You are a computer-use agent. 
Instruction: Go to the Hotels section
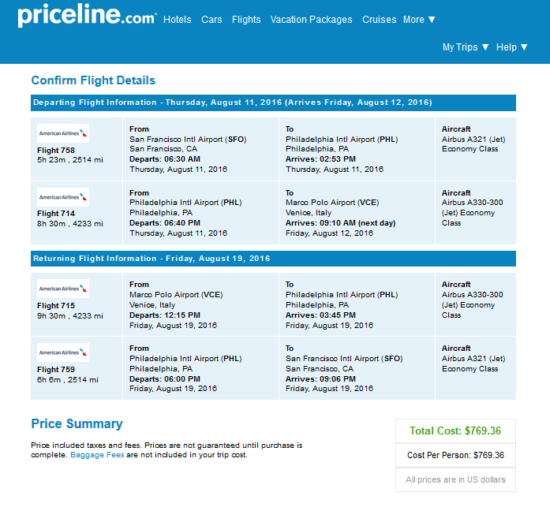click(x=177, y=20)
